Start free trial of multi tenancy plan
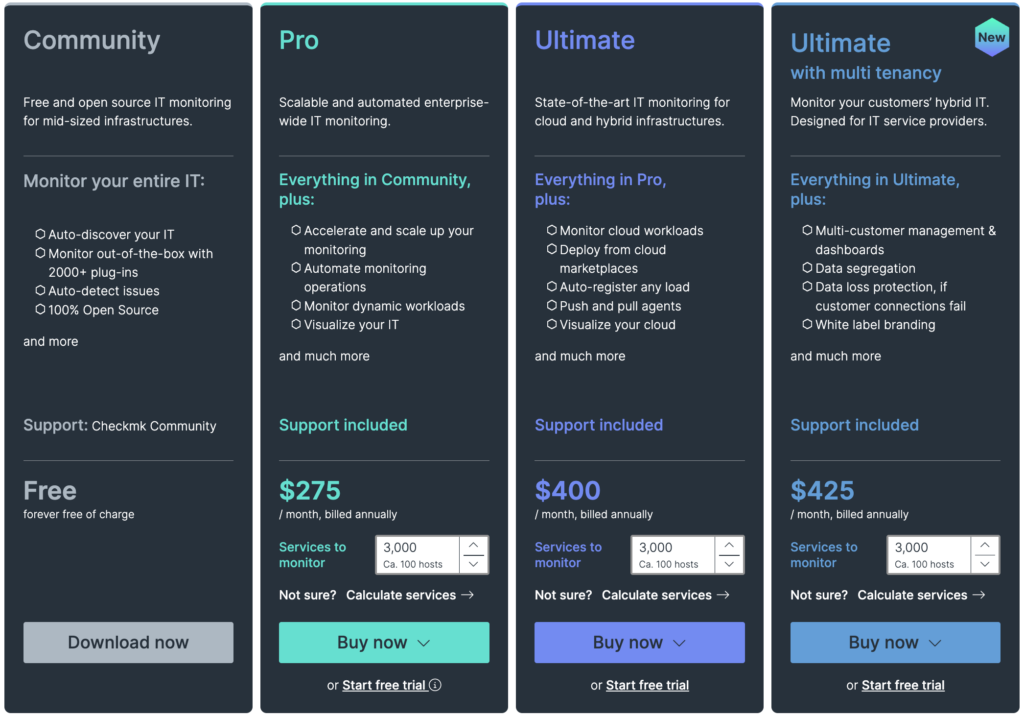The width and height of the screenshot is (1024, 717). 903,686
